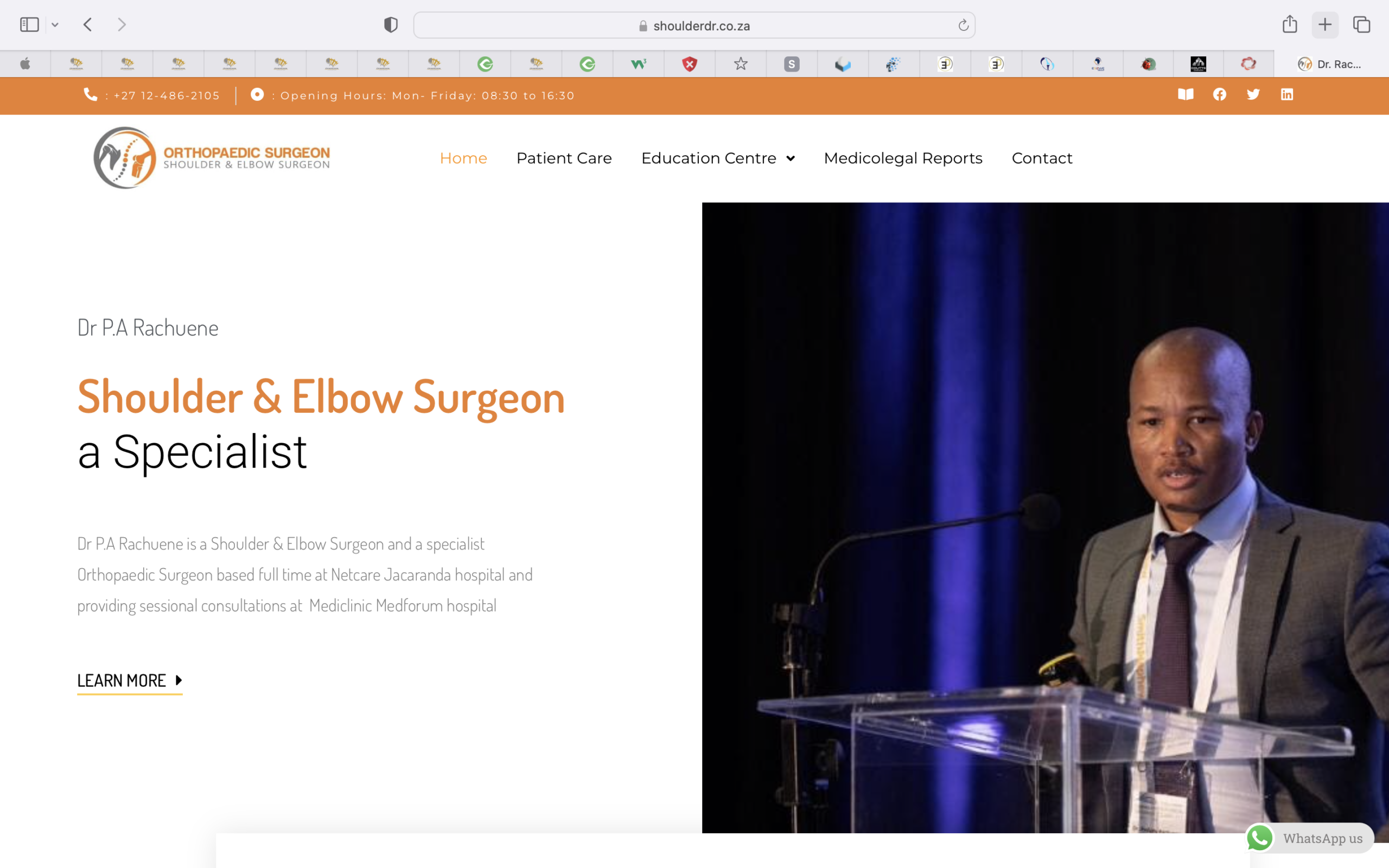
Task: Open sidebar options dropdown chevron
Action: coord(55,25)
